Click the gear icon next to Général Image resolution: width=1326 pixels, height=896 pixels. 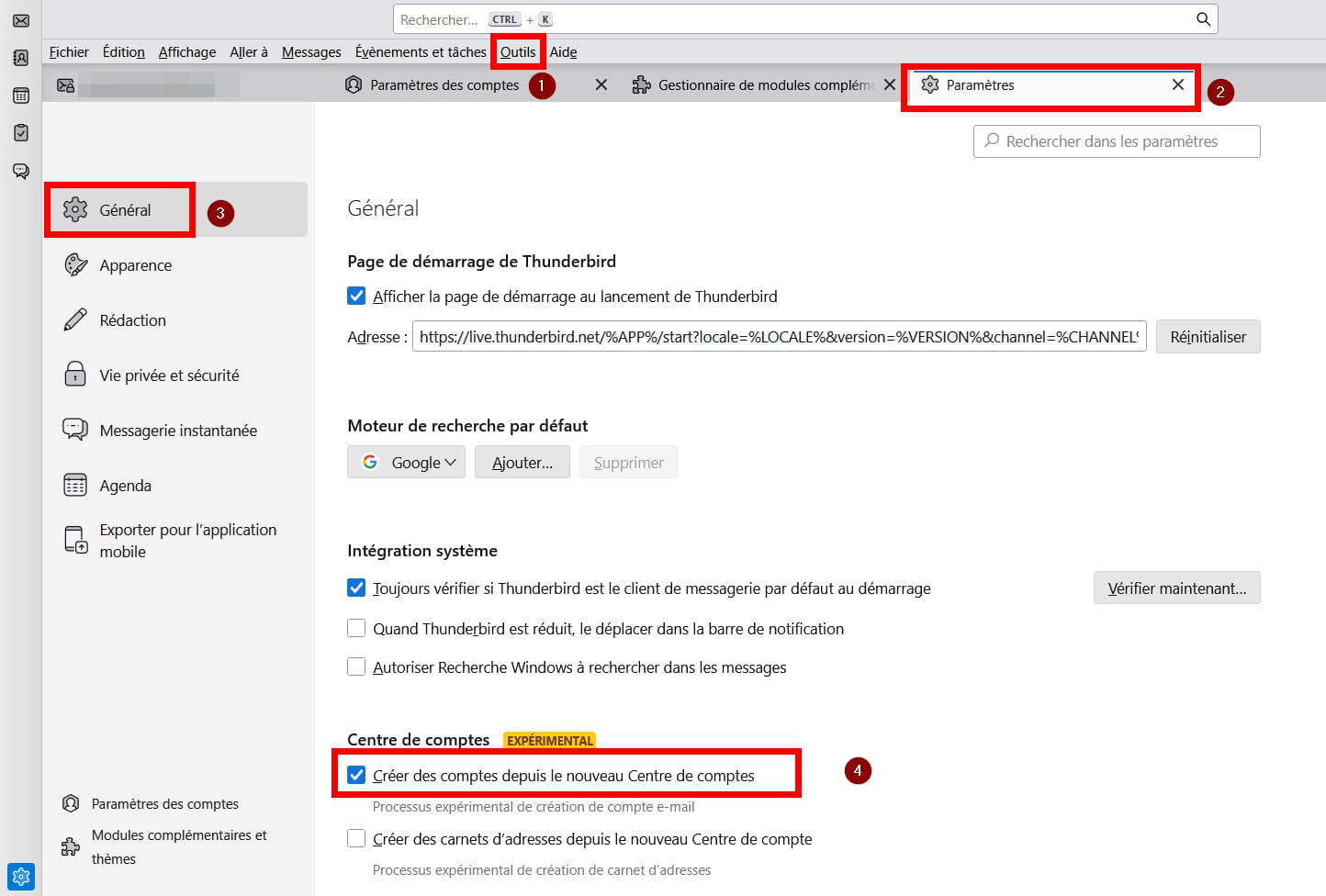75,209
